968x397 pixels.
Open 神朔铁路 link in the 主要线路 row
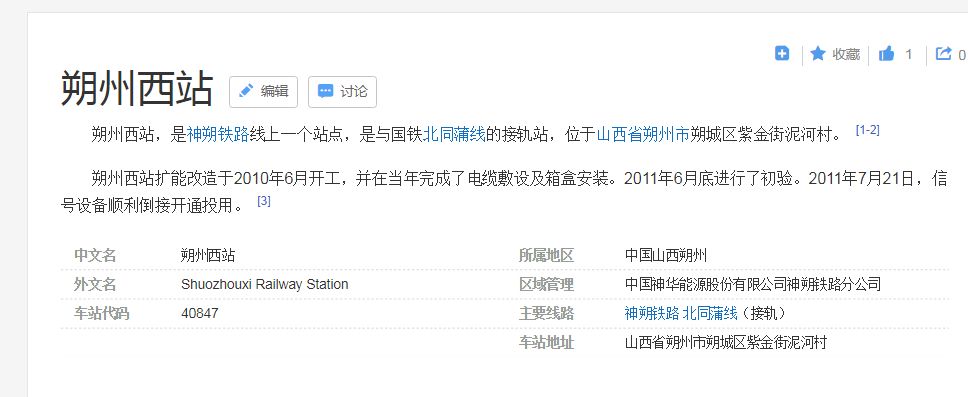[652, 314]
